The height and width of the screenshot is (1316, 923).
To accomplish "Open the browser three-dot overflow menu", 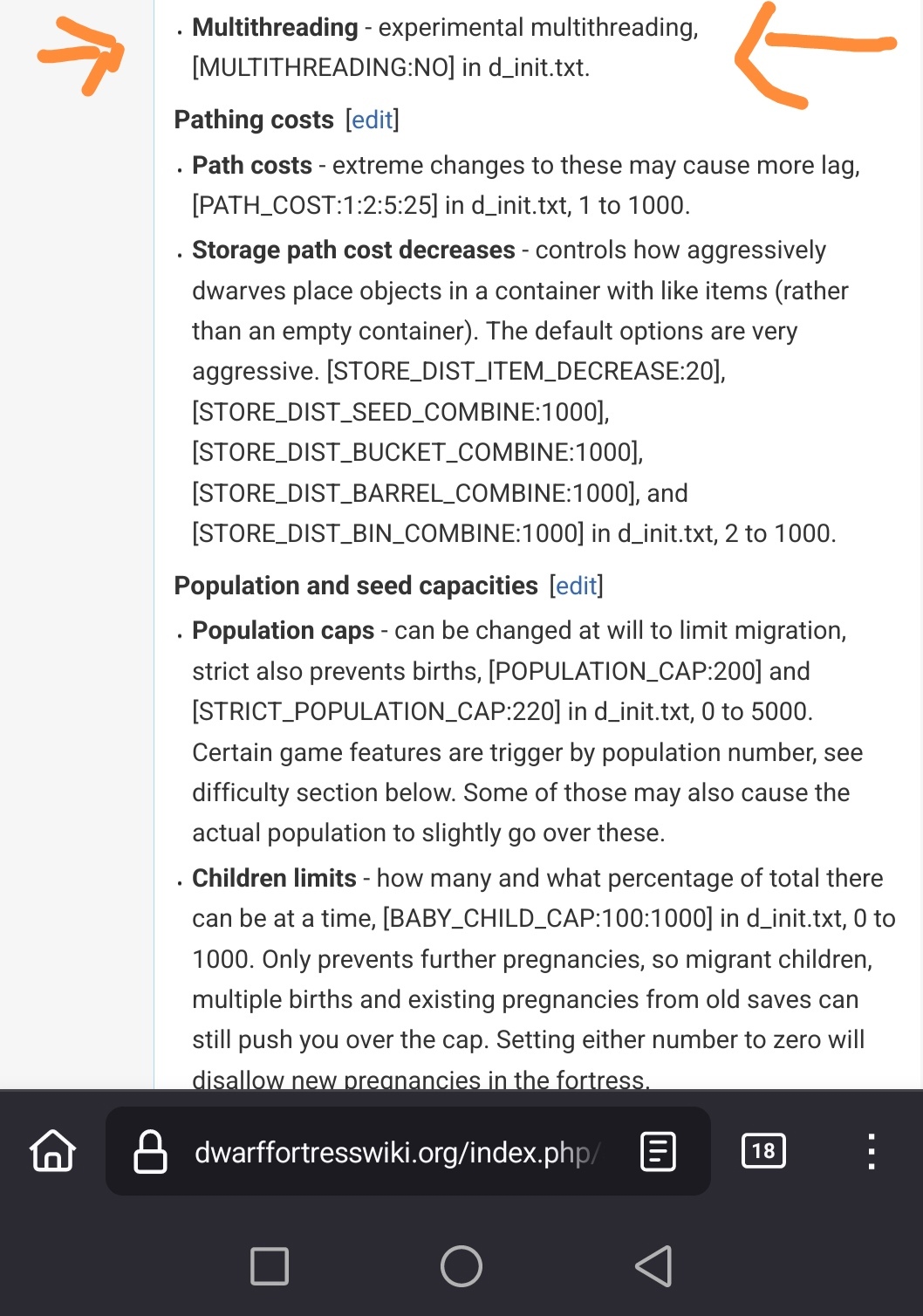I will tap(871, 1152).
